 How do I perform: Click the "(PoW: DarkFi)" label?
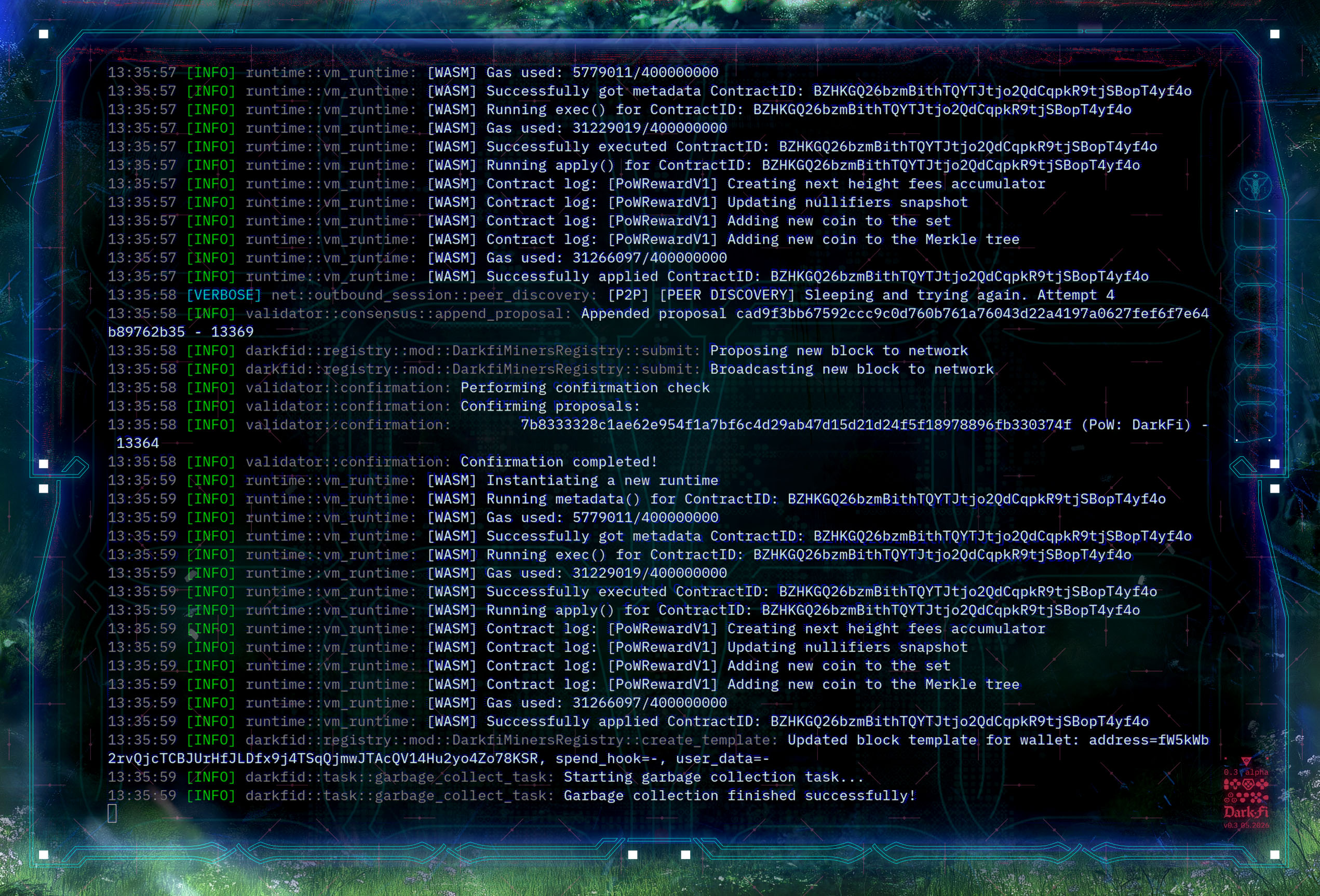(1136, 425)
